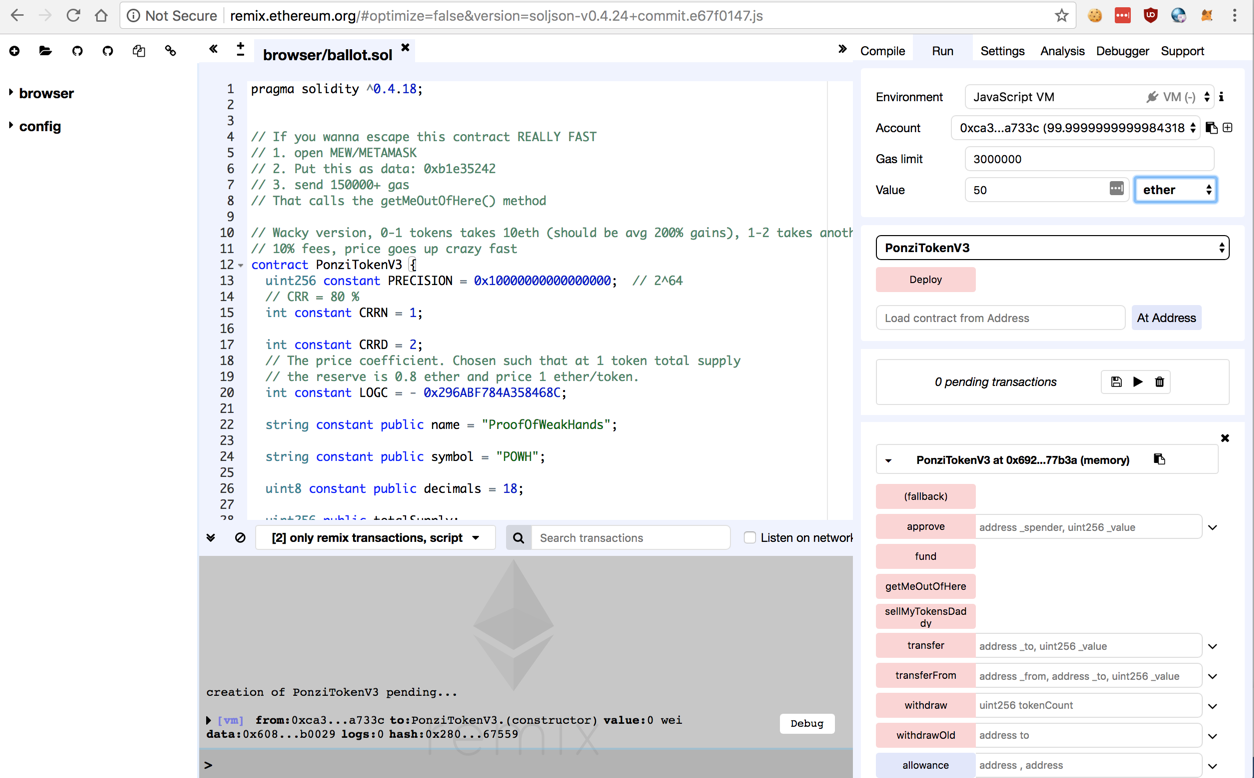
Task: Expand the browser folder tree
Action: tap(11, 93)
